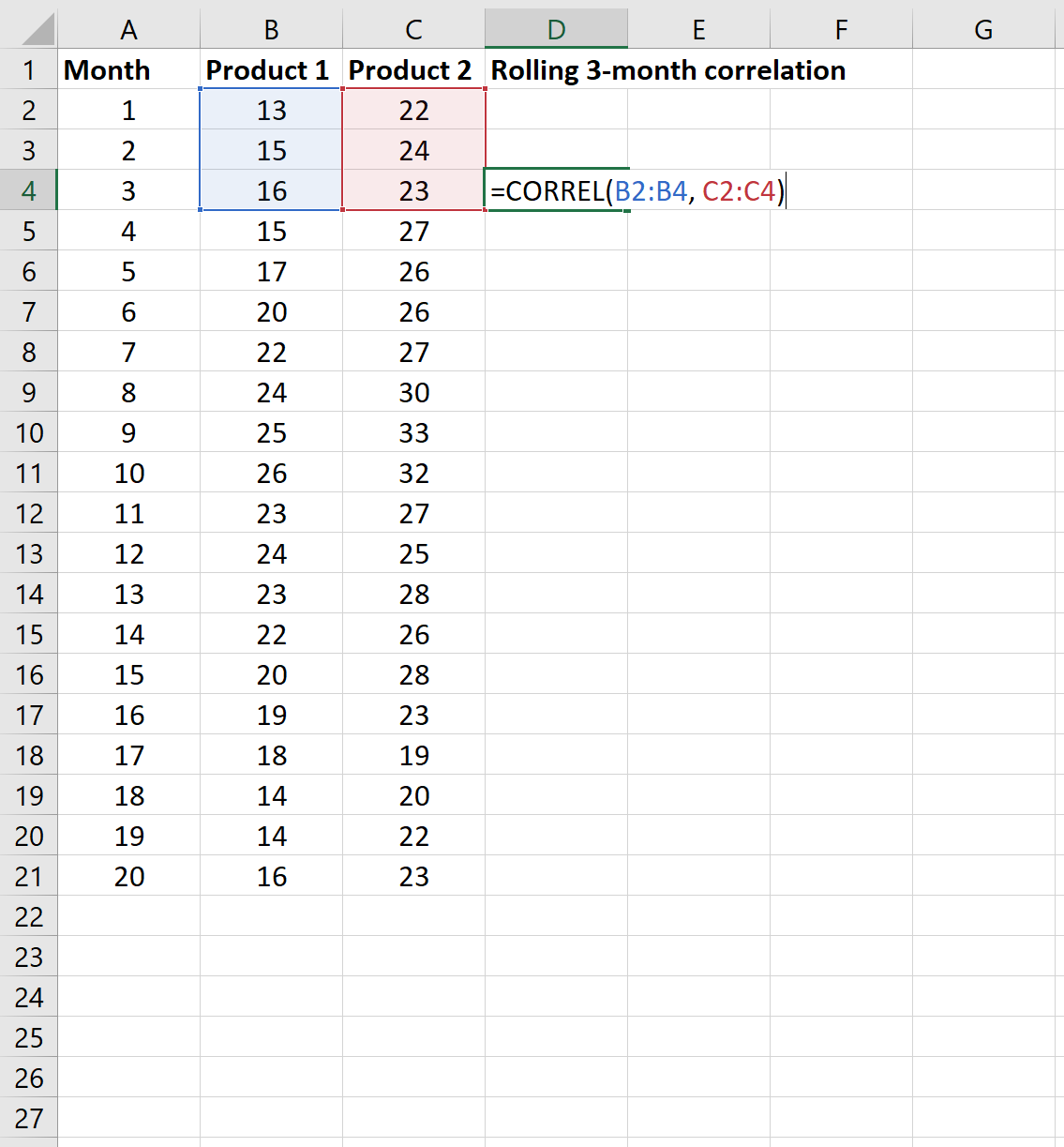Select column header G
The image size is (1064, 1147).
coord(983,28)
